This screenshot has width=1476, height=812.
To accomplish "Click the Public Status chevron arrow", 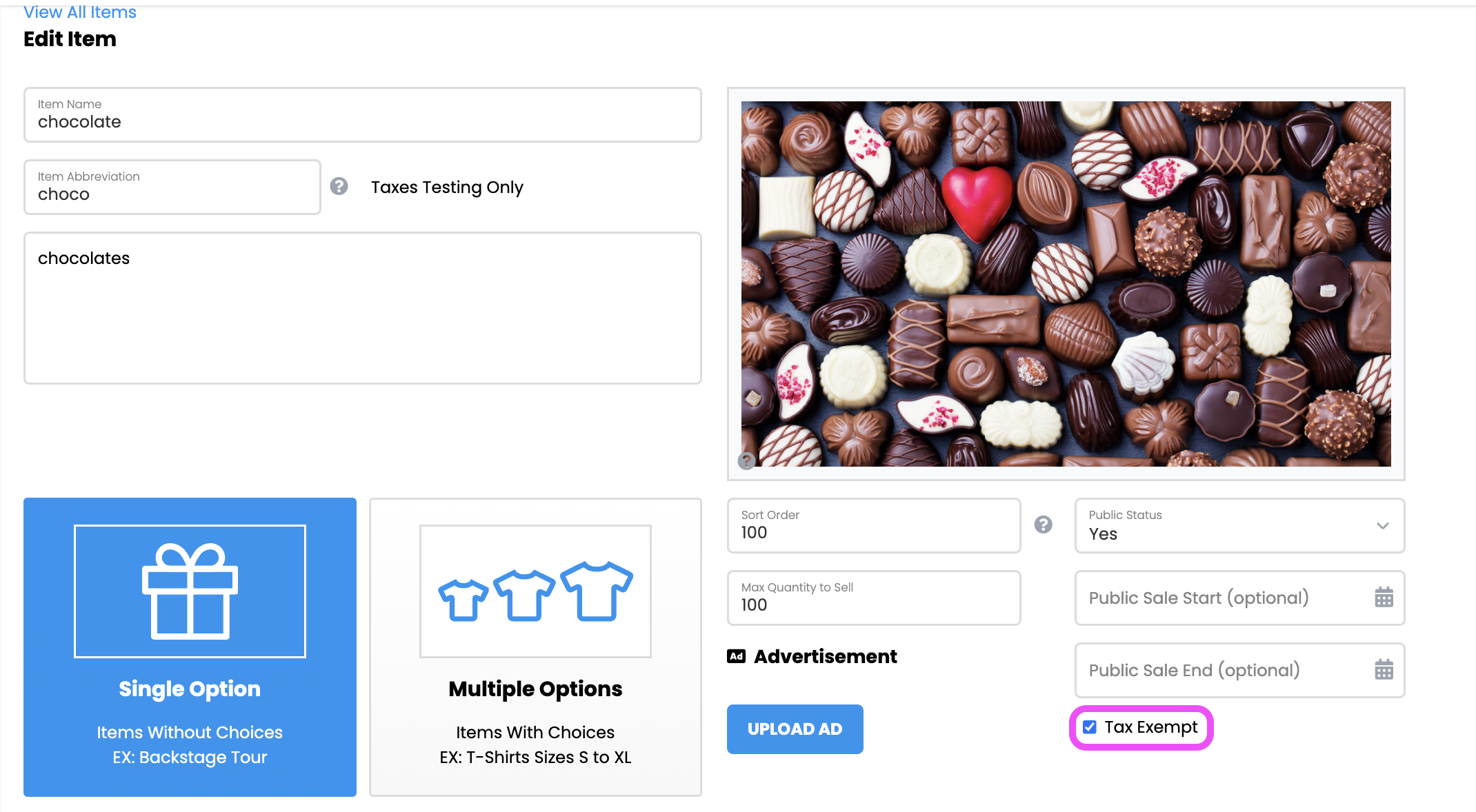I will (x=1383, y=526).
